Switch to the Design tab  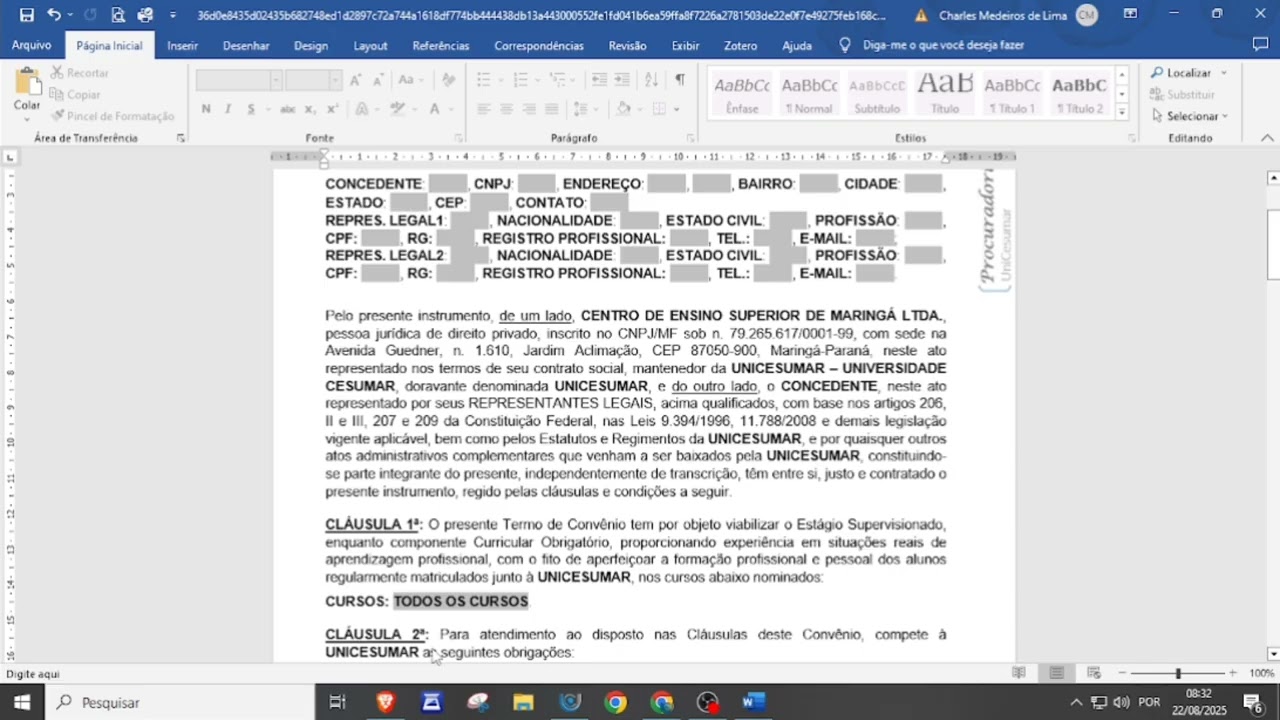click(x=311, y=46)
